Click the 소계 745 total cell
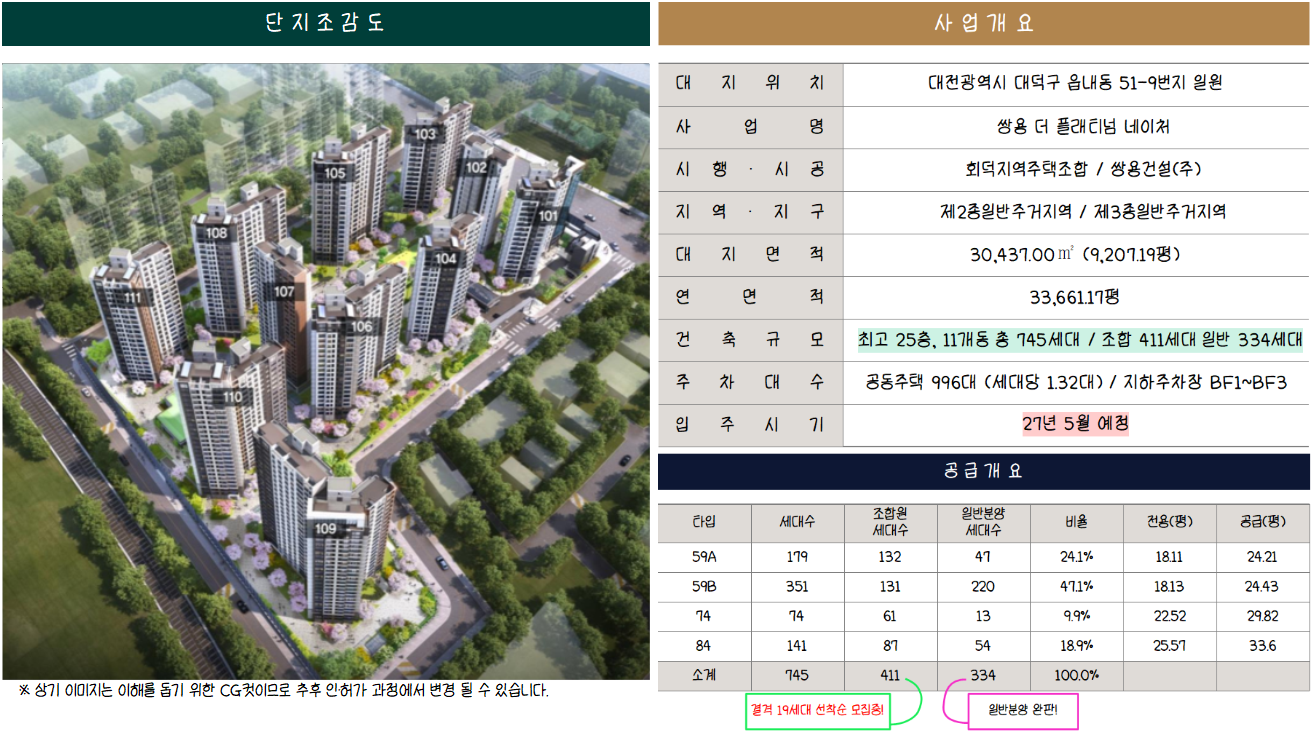This screenshot has height=734, width=1312. coord(797,675)
